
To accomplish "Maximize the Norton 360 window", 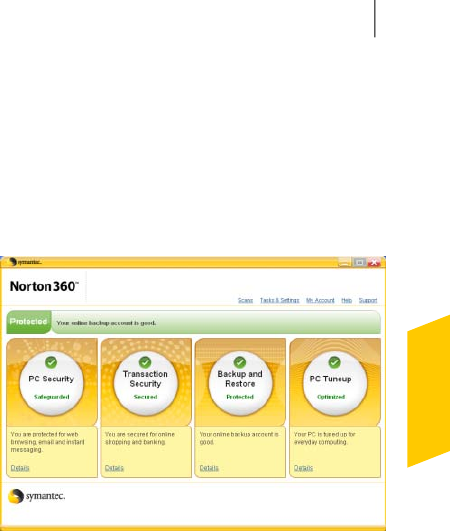I will point(360,262).
